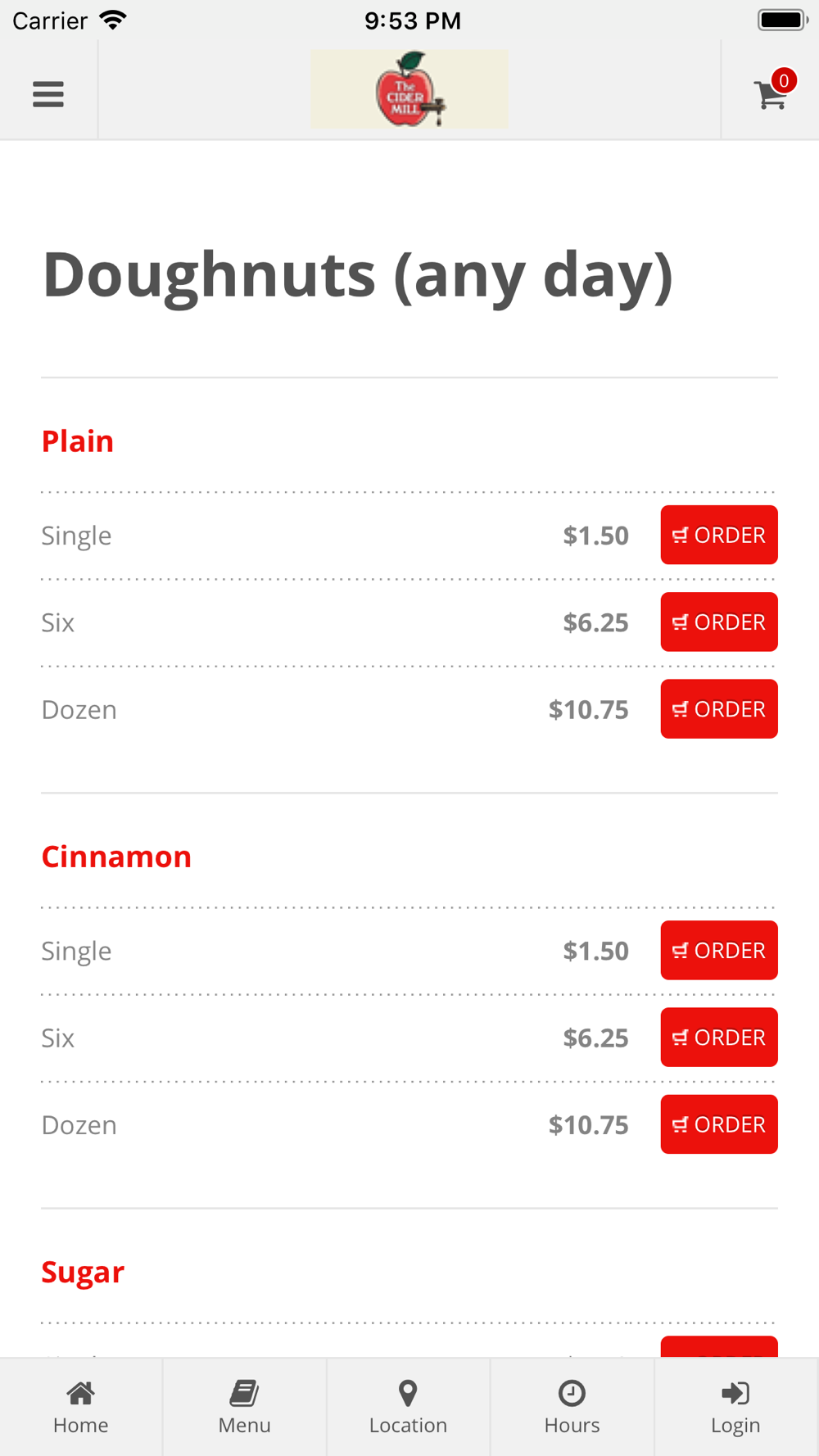
Task: Tap the cart item count badge
Action: point(784,80)
